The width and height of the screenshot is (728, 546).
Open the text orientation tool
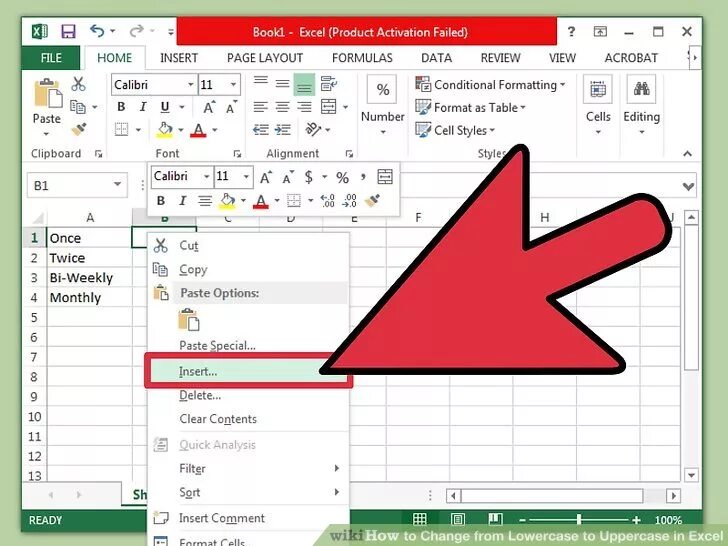(x=313, y=129)
